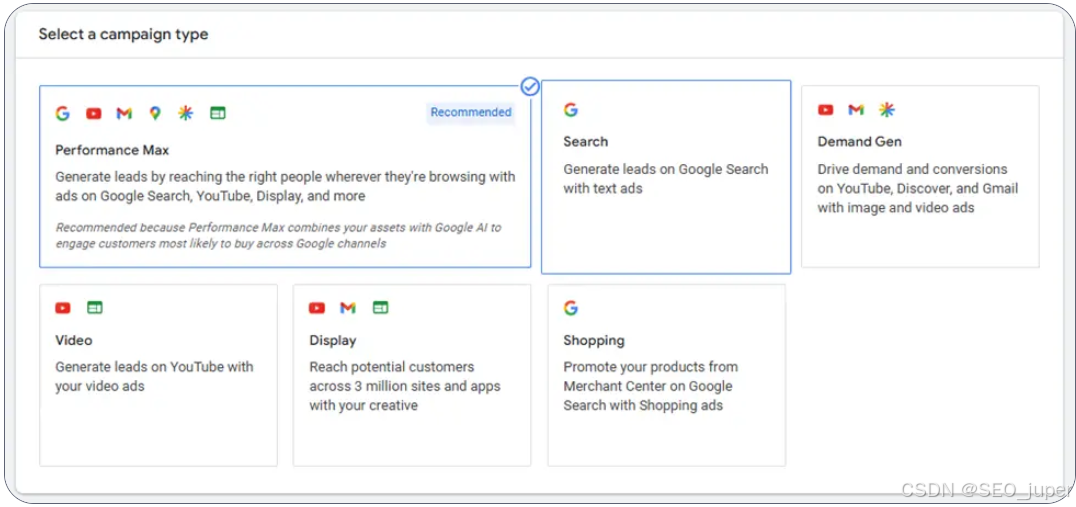Choose the Demand Gen campaign type
Image resolution: width=1076 pixels, height=507 pixels.
click(x=920, y=176)
